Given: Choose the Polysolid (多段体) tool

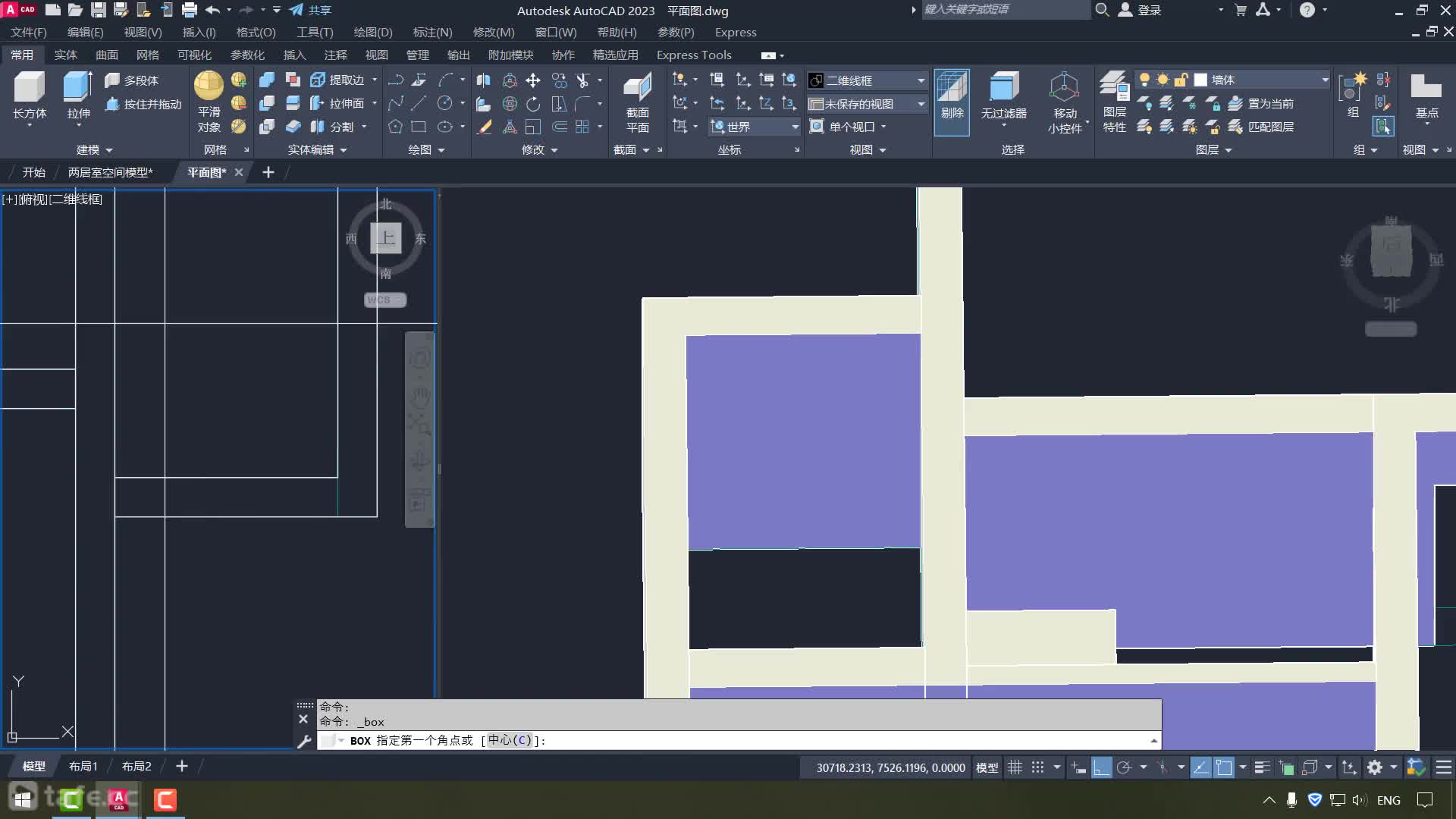Looking at the screenshot, I should tap(132, 80).
